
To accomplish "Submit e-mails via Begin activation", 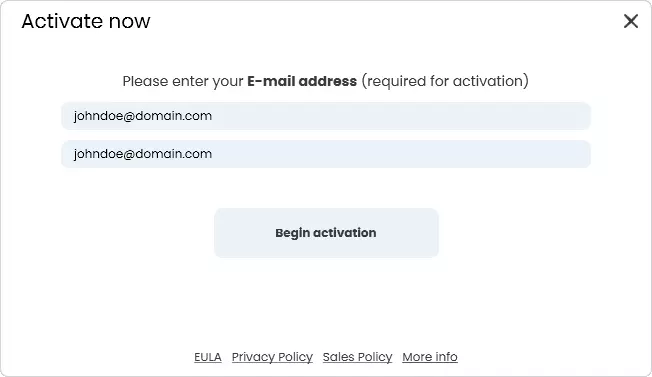I will coord(326,233).
